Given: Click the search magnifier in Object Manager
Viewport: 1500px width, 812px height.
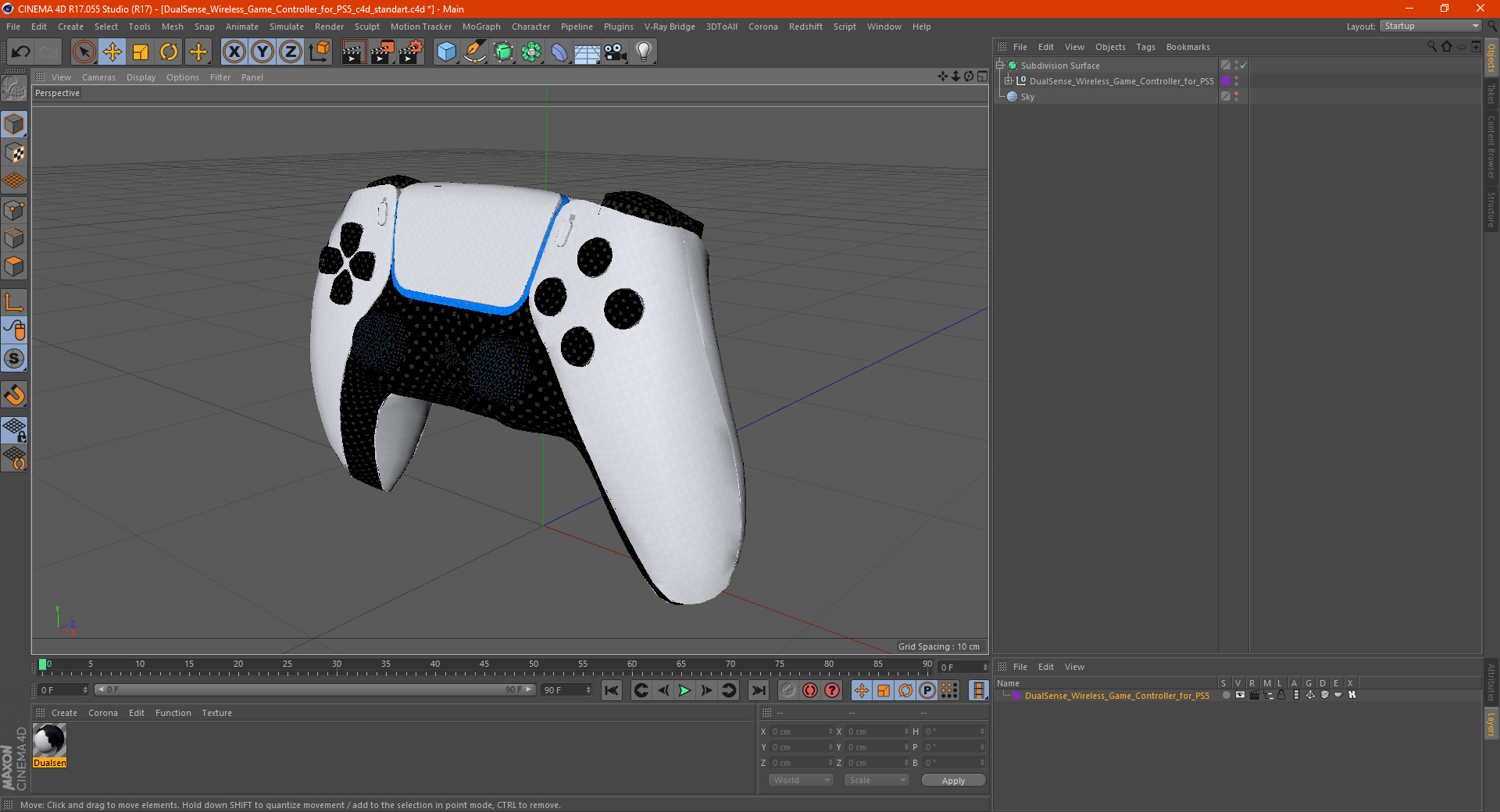Looking at the screenshot, I should tap(1431, 47).
